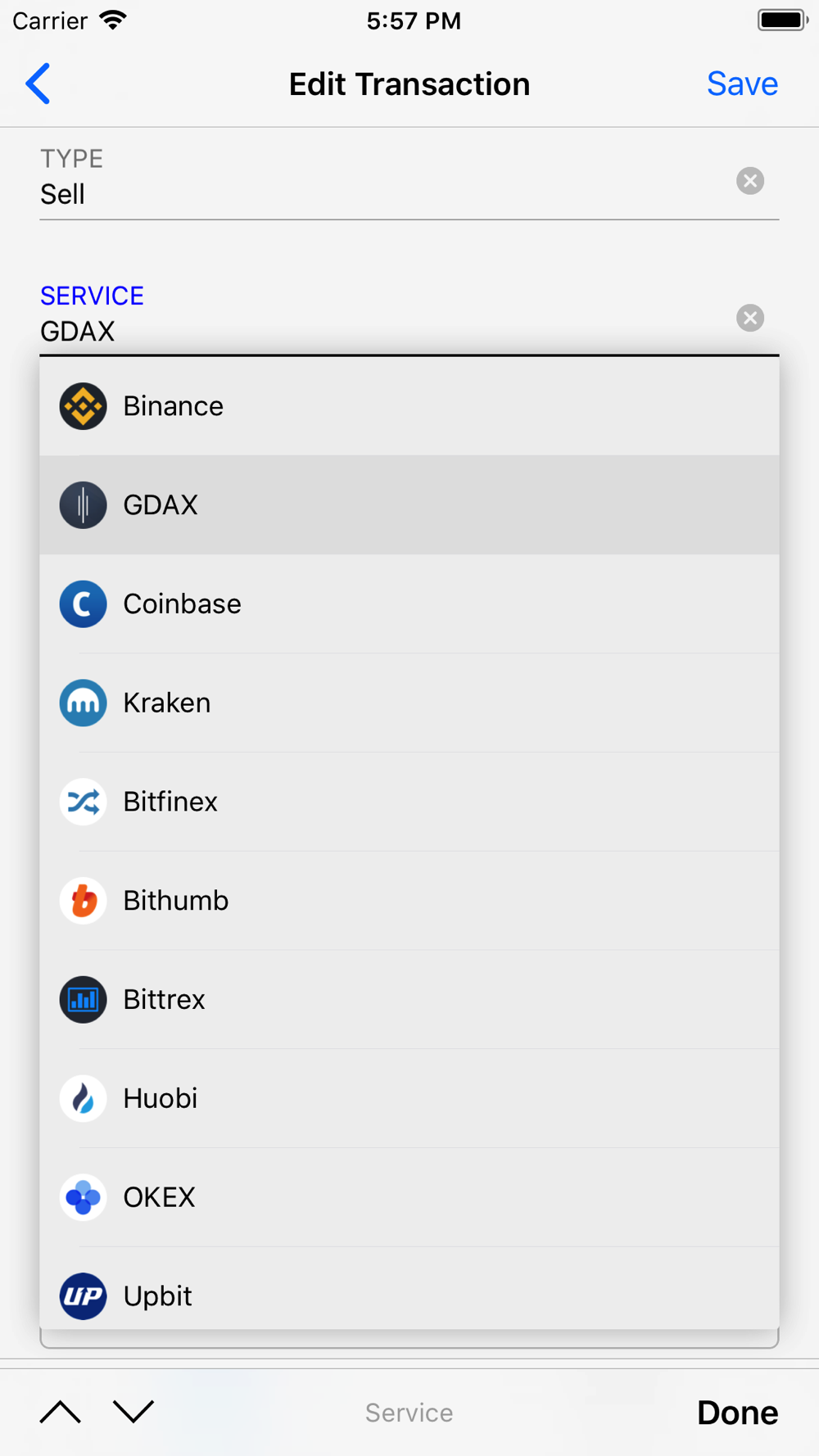Tap the GDAX logo icon

pyautogui.click(x=83, y=505)
